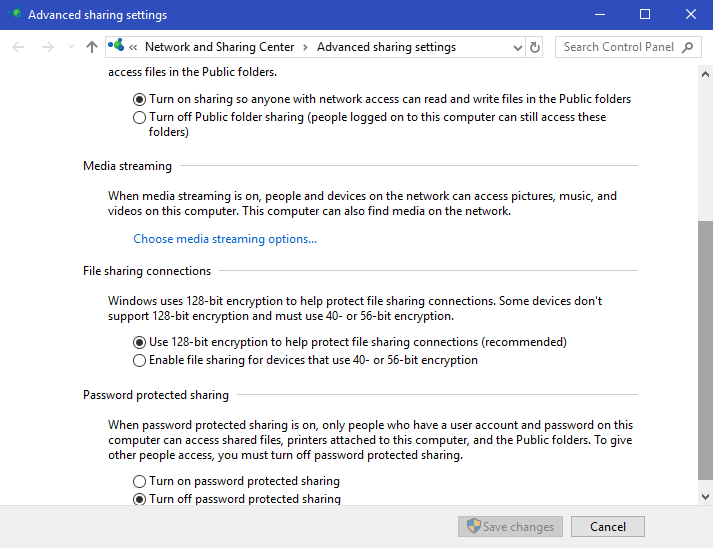The height and width of the screenshot is (548, 713).
Task: Click the window title bar network icon
Action: pos(15,13)
